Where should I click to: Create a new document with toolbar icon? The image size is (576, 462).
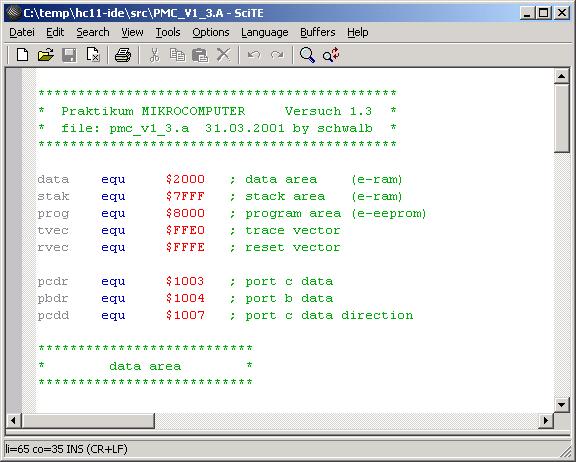point(22,55)
